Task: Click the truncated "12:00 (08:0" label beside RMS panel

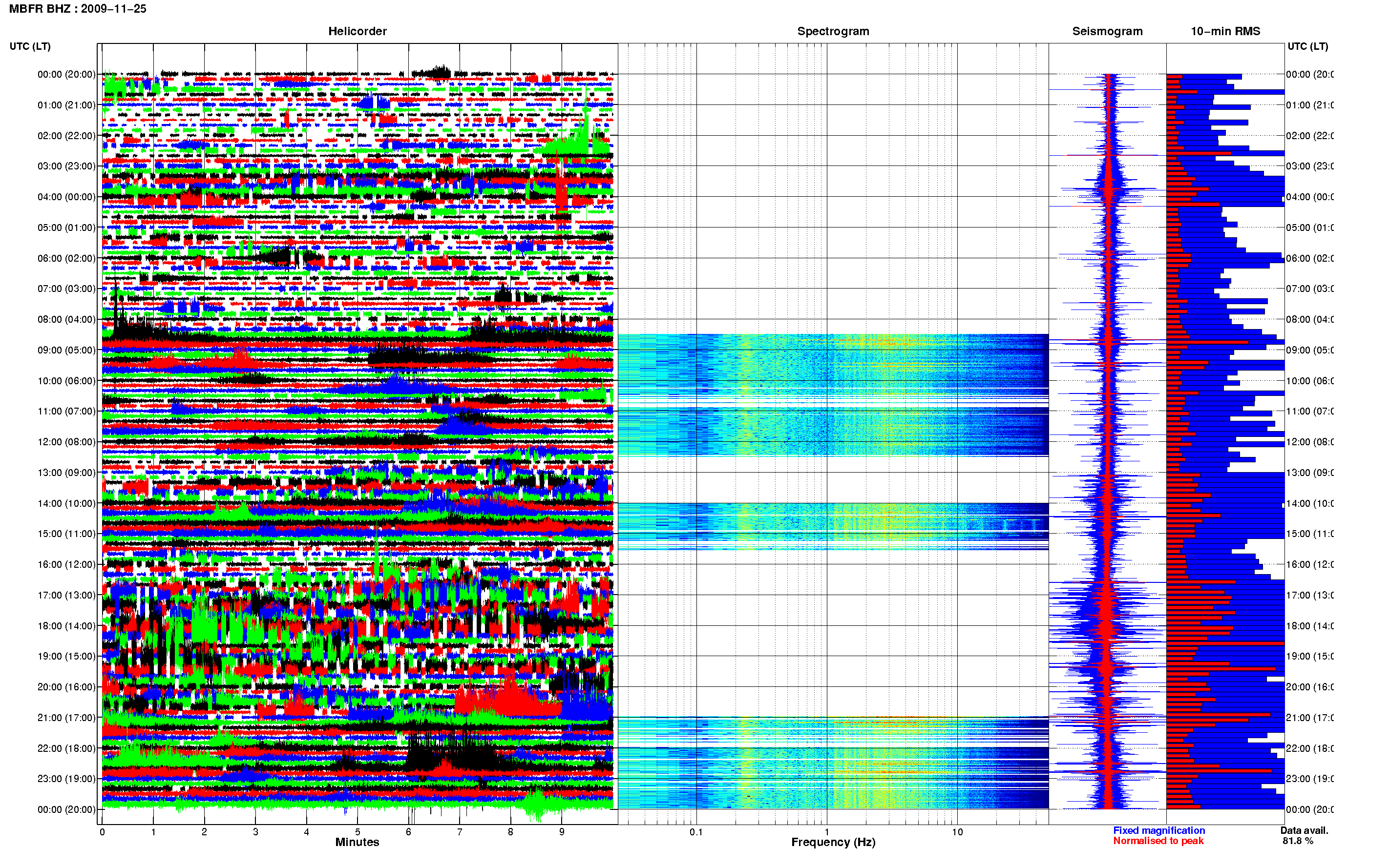Action: pos(1310,442)
